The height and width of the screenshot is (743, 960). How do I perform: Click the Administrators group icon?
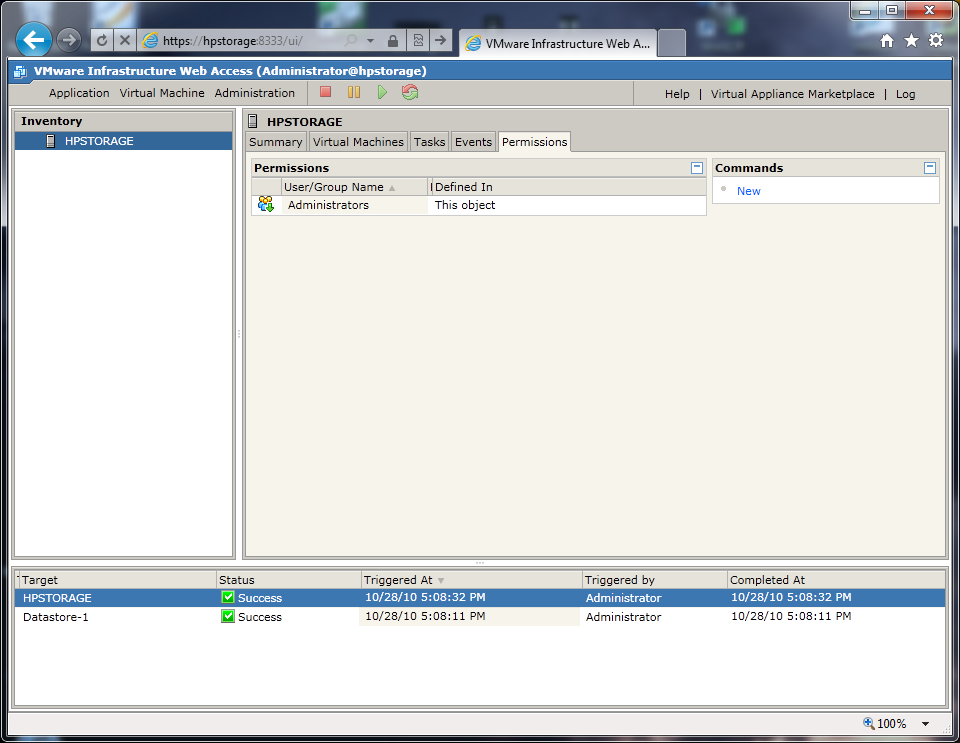click(x=266, y=204)
